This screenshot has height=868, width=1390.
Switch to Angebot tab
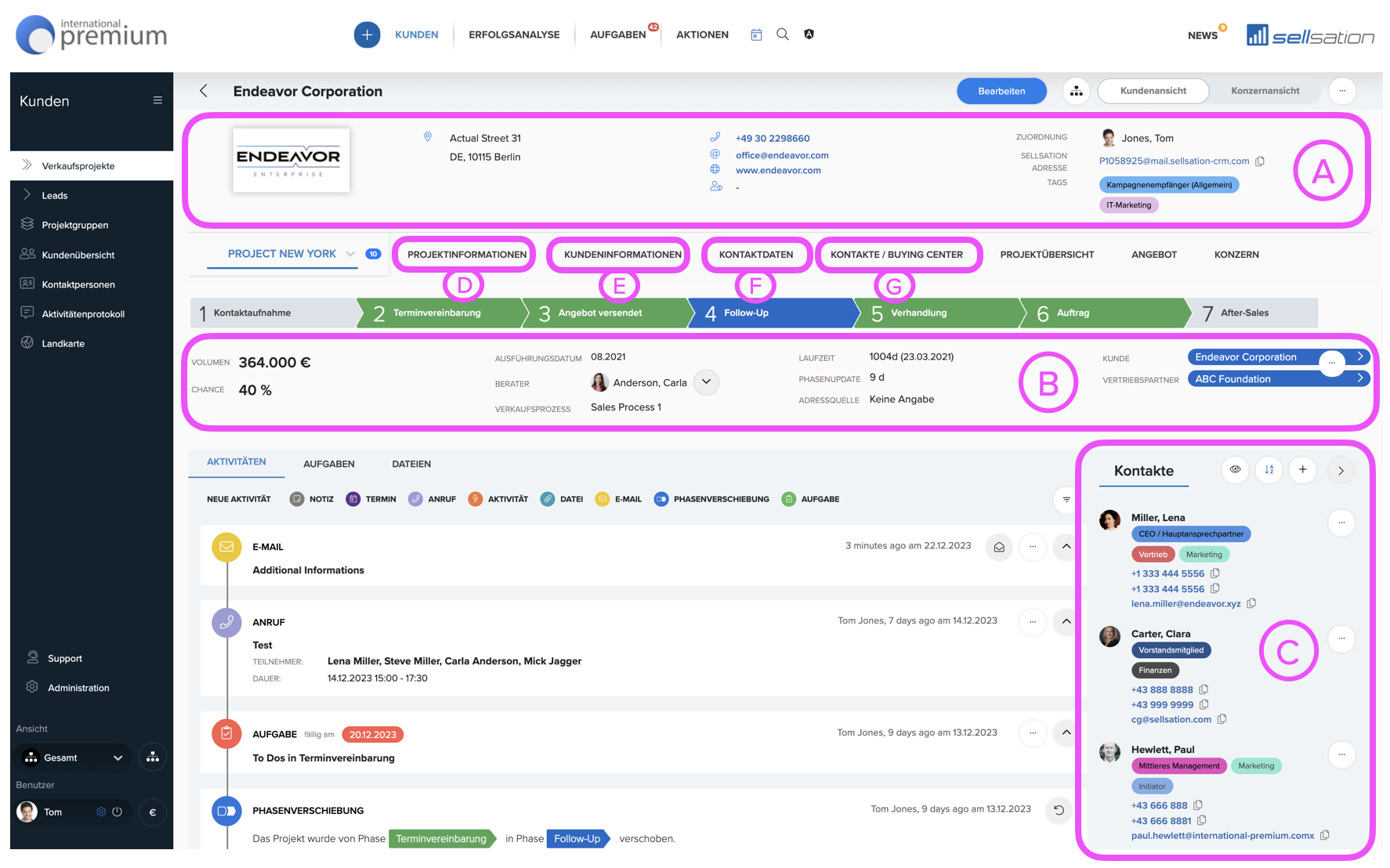click(1154, 255)
